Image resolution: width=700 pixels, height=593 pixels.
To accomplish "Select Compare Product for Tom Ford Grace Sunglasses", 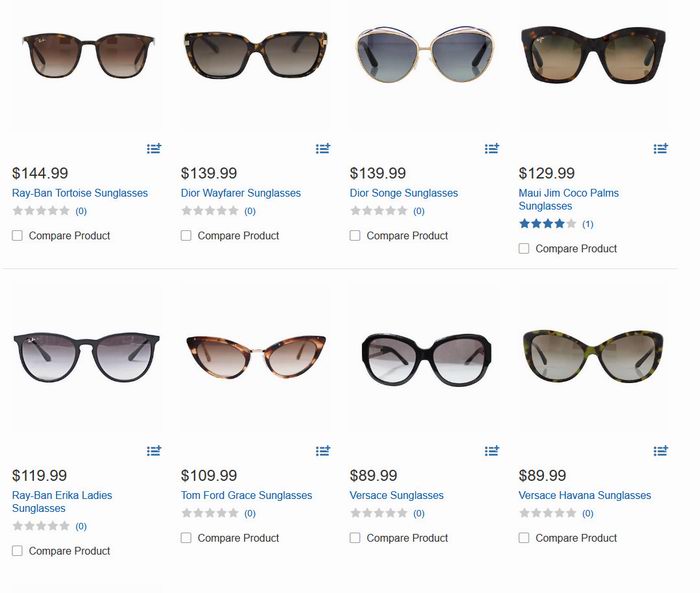I will tap(186, 538).
